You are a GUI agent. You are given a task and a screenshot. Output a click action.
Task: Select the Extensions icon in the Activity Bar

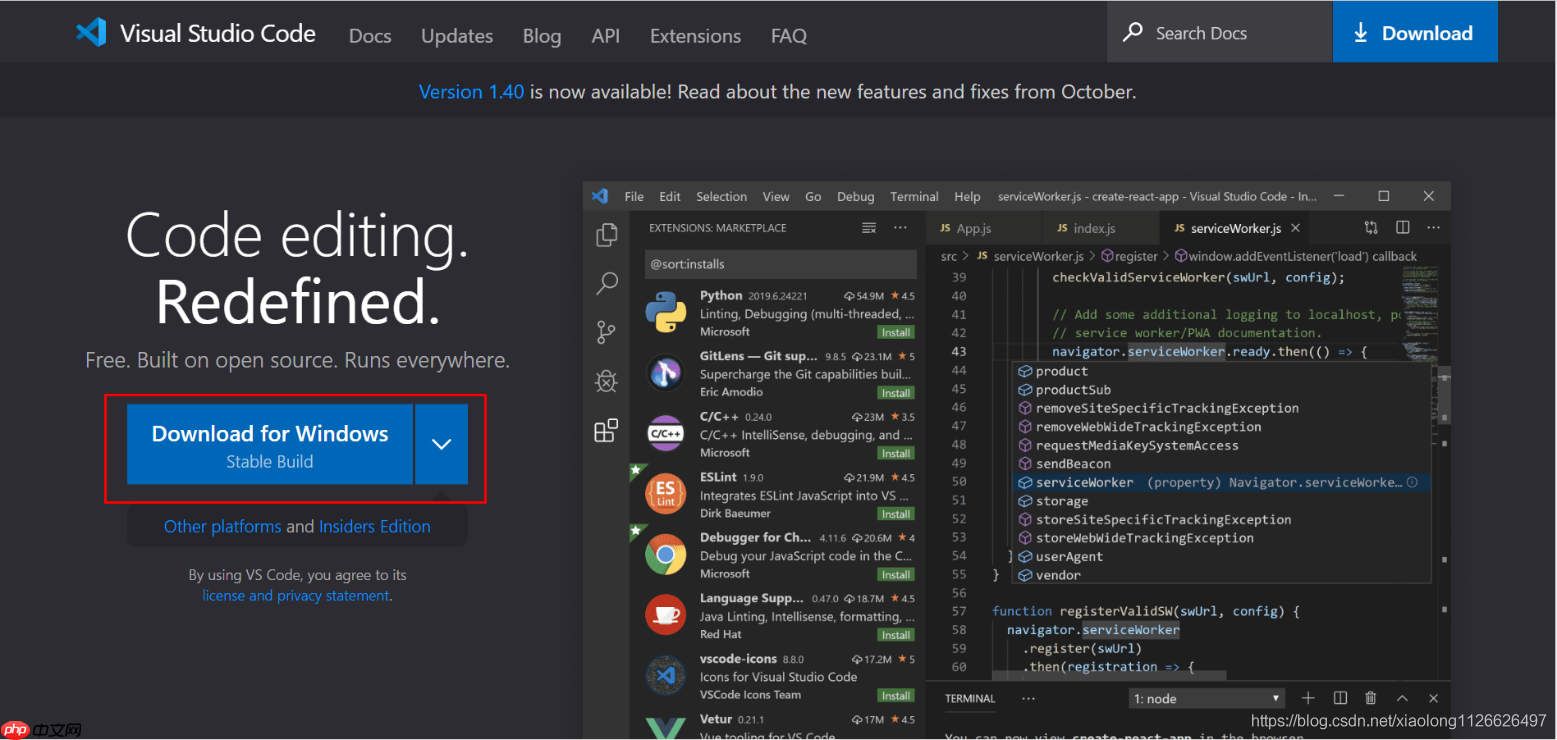606,430
